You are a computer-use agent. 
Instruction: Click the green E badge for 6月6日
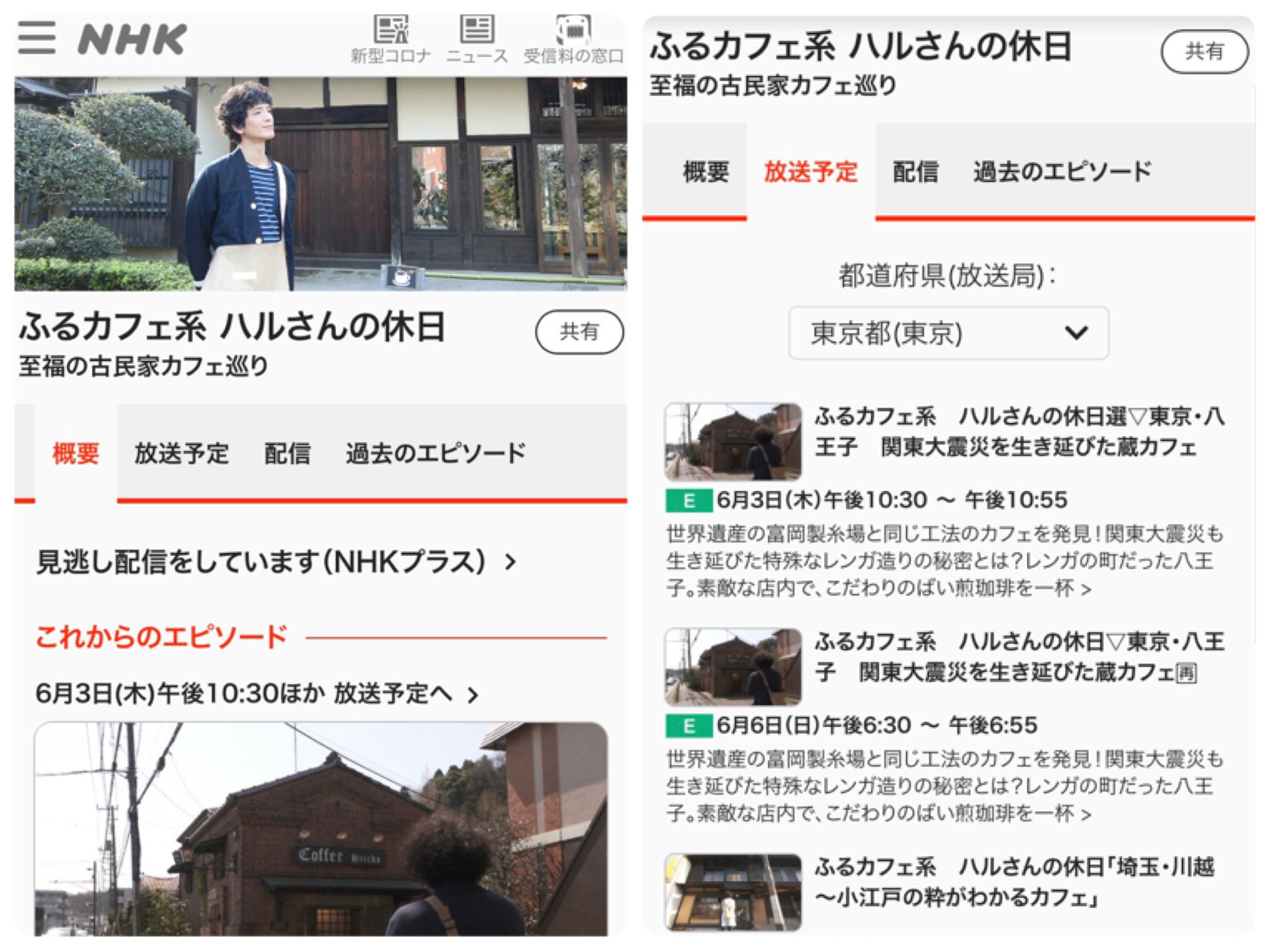tap(688, 726)
